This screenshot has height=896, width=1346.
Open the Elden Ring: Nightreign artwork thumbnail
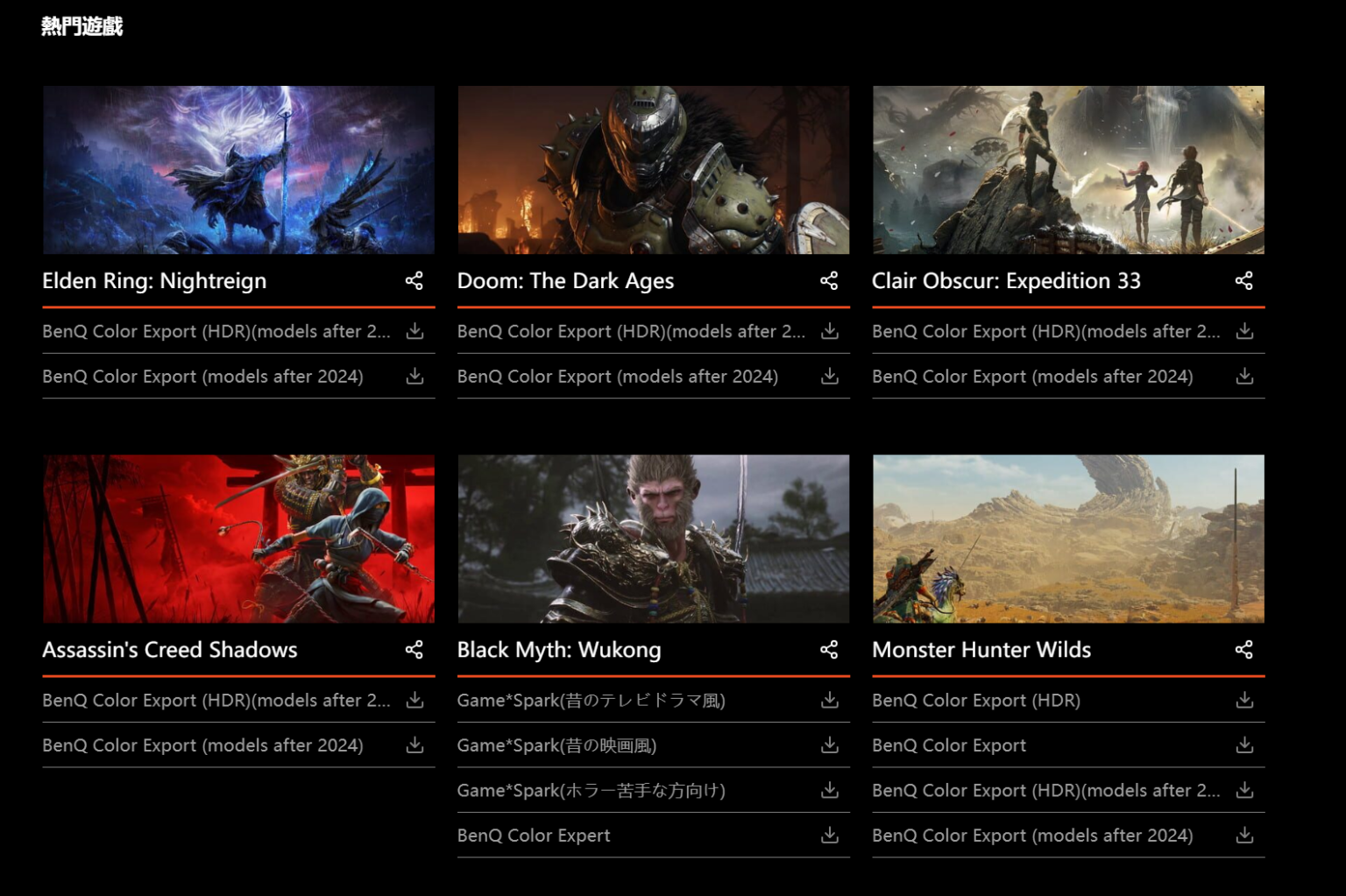(238, 170)
